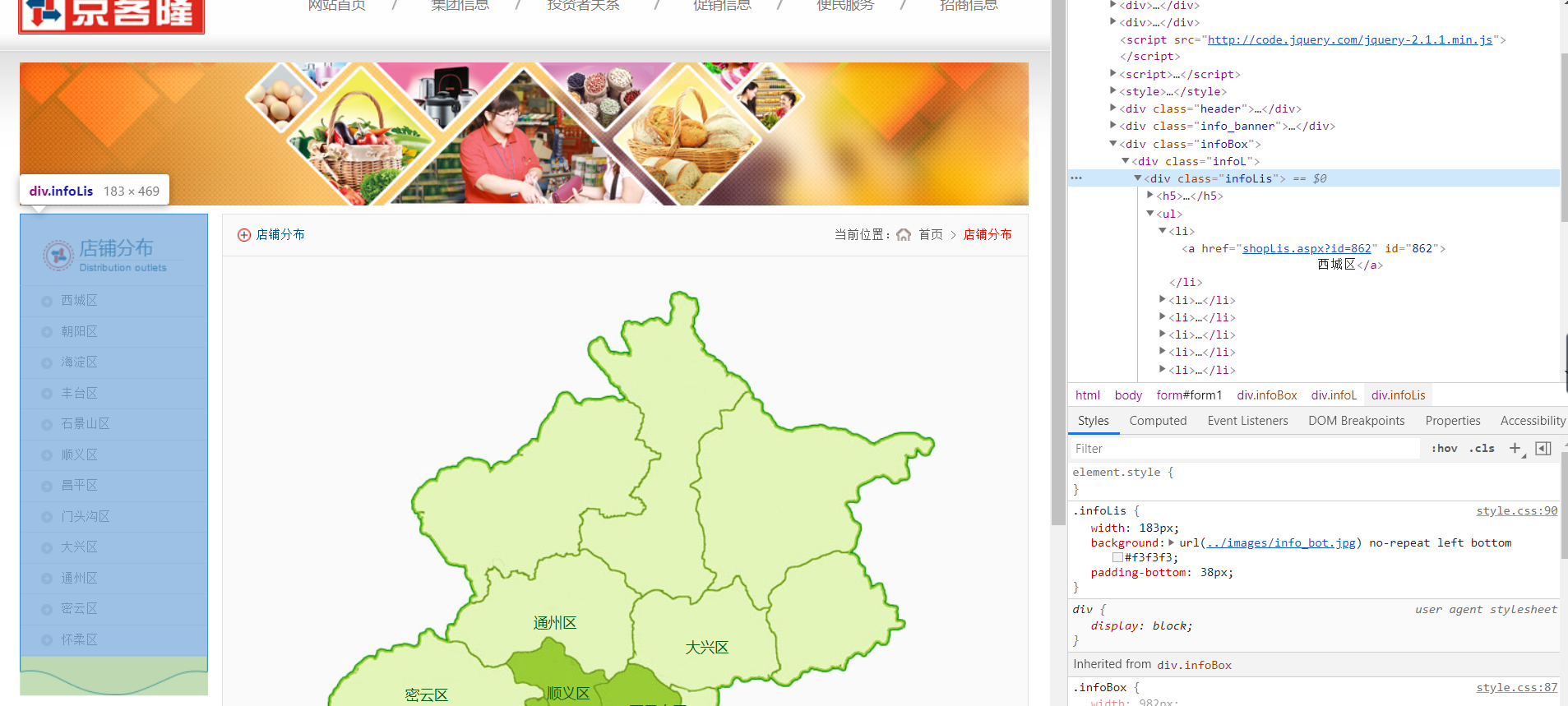Click the red 店铺分布 breadcrumb link
This screenshot has width=1568, height=706.
pos(988,235)
